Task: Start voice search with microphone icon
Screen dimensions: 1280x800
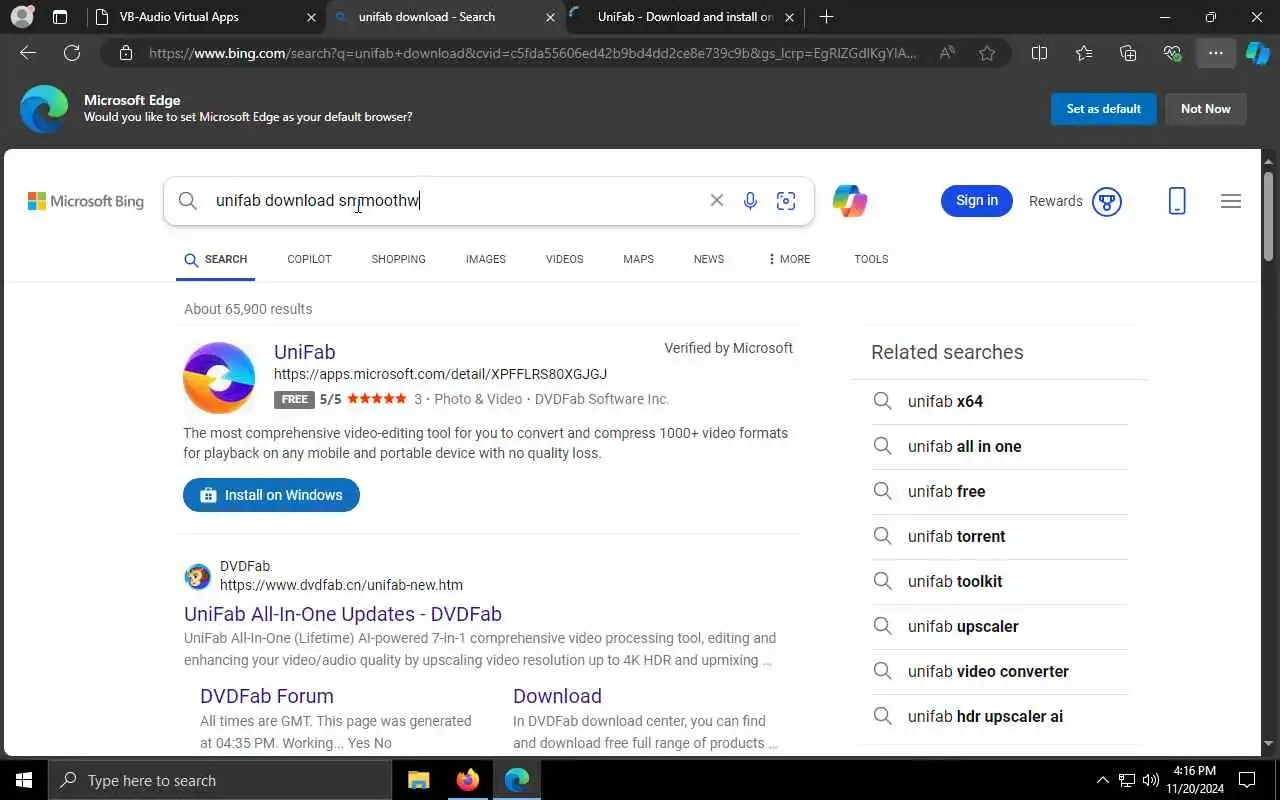Action: (750, 201)
